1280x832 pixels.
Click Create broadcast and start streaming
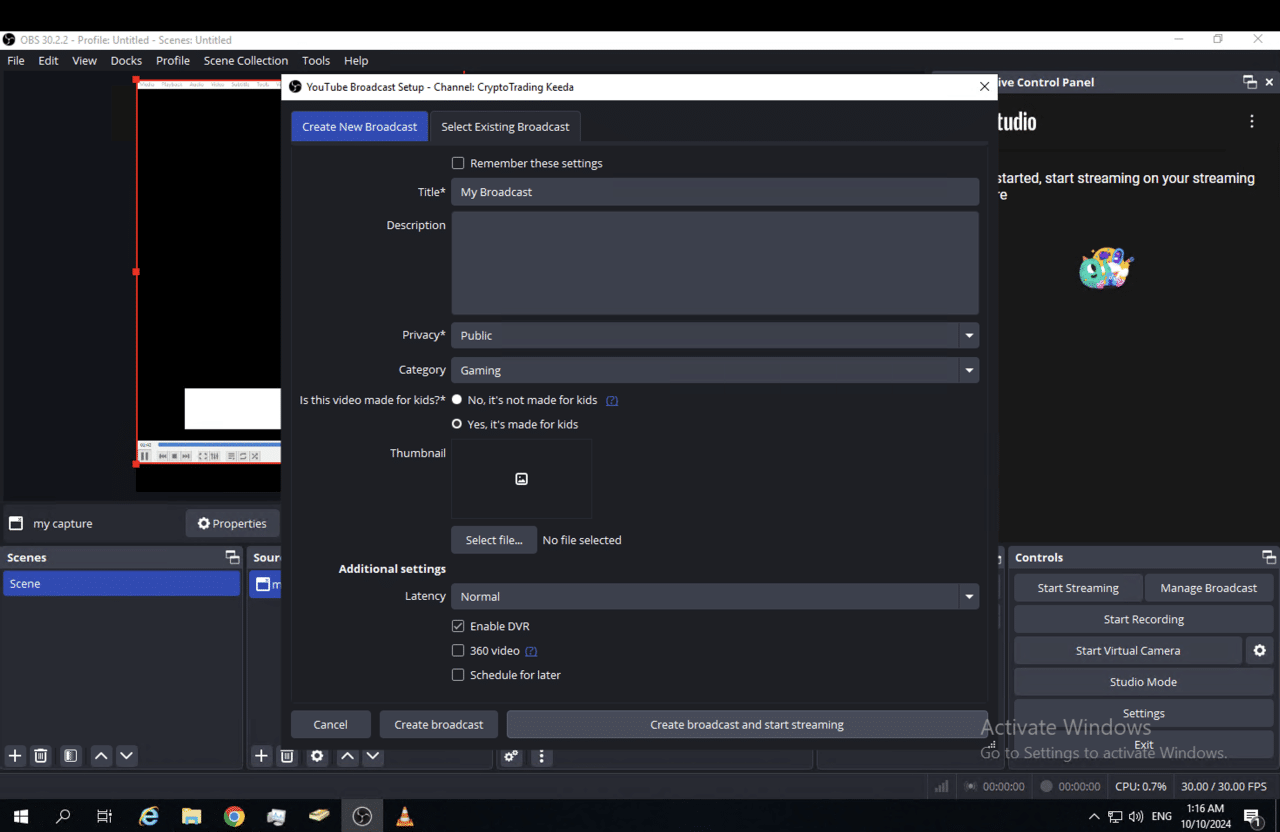tap(746, 724)
